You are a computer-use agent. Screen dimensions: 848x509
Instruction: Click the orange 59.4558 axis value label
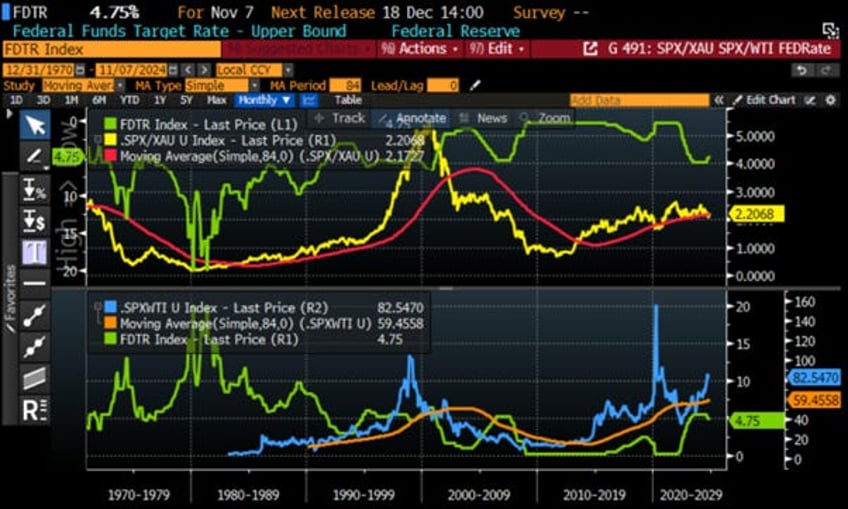pos(814,400)
